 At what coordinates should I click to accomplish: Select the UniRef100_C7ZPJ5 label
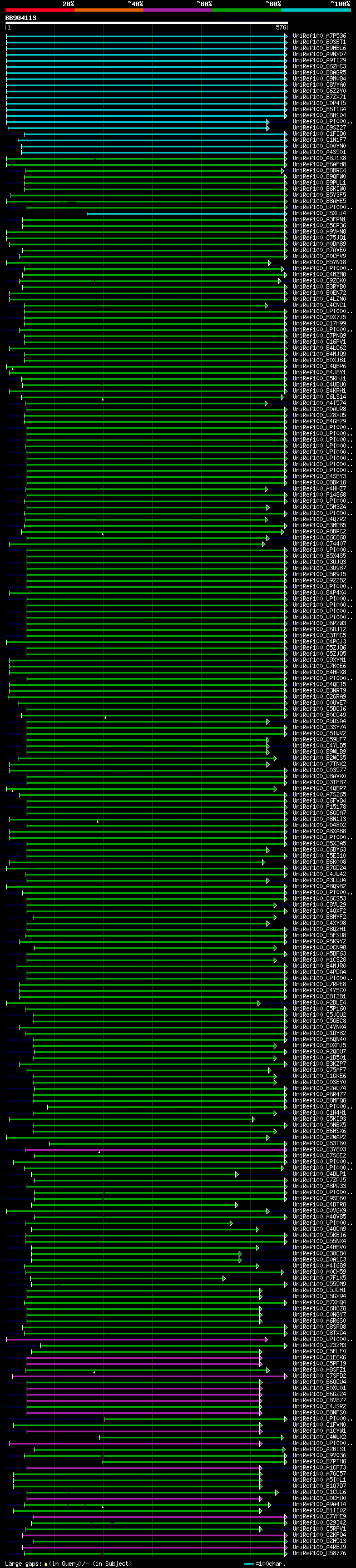tap(319, 1181)
